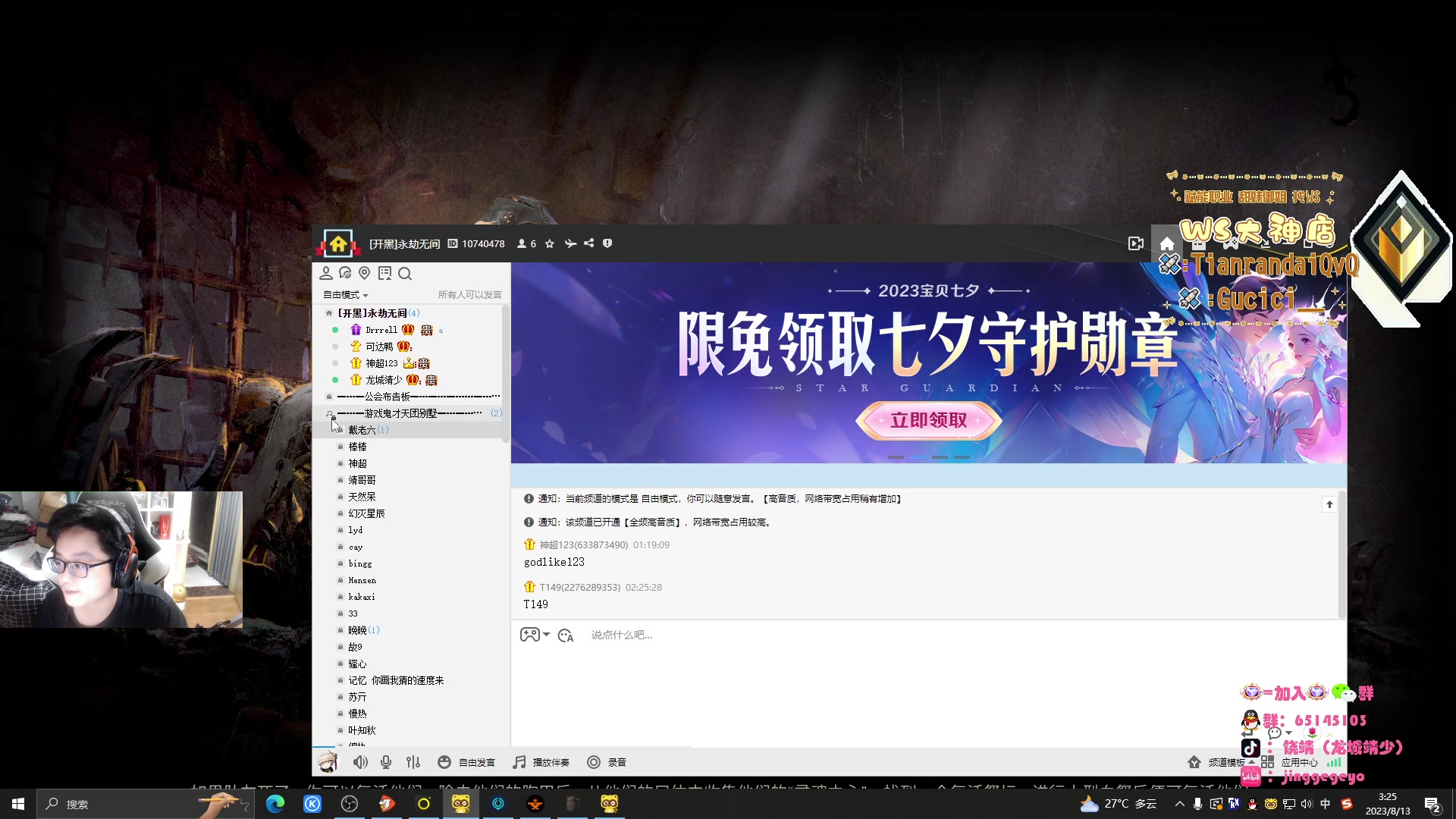This screenshot has width=1456, height=819.
Task: Select sub-channel 天然呆
Action: pos(362,497)
